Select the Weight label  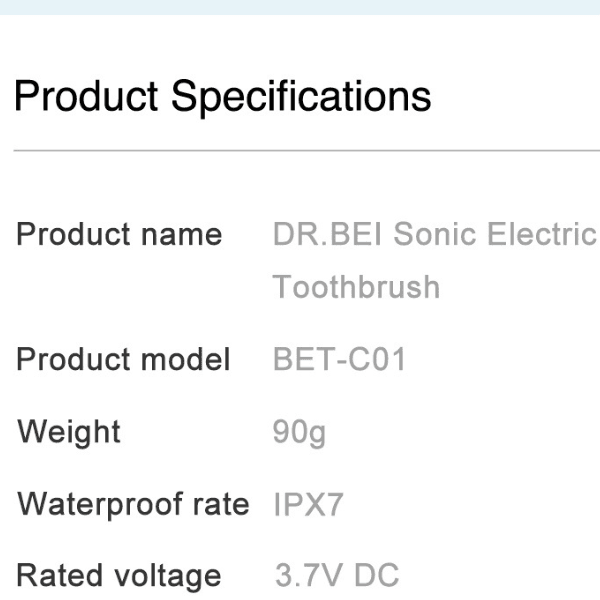pos(69,432)
